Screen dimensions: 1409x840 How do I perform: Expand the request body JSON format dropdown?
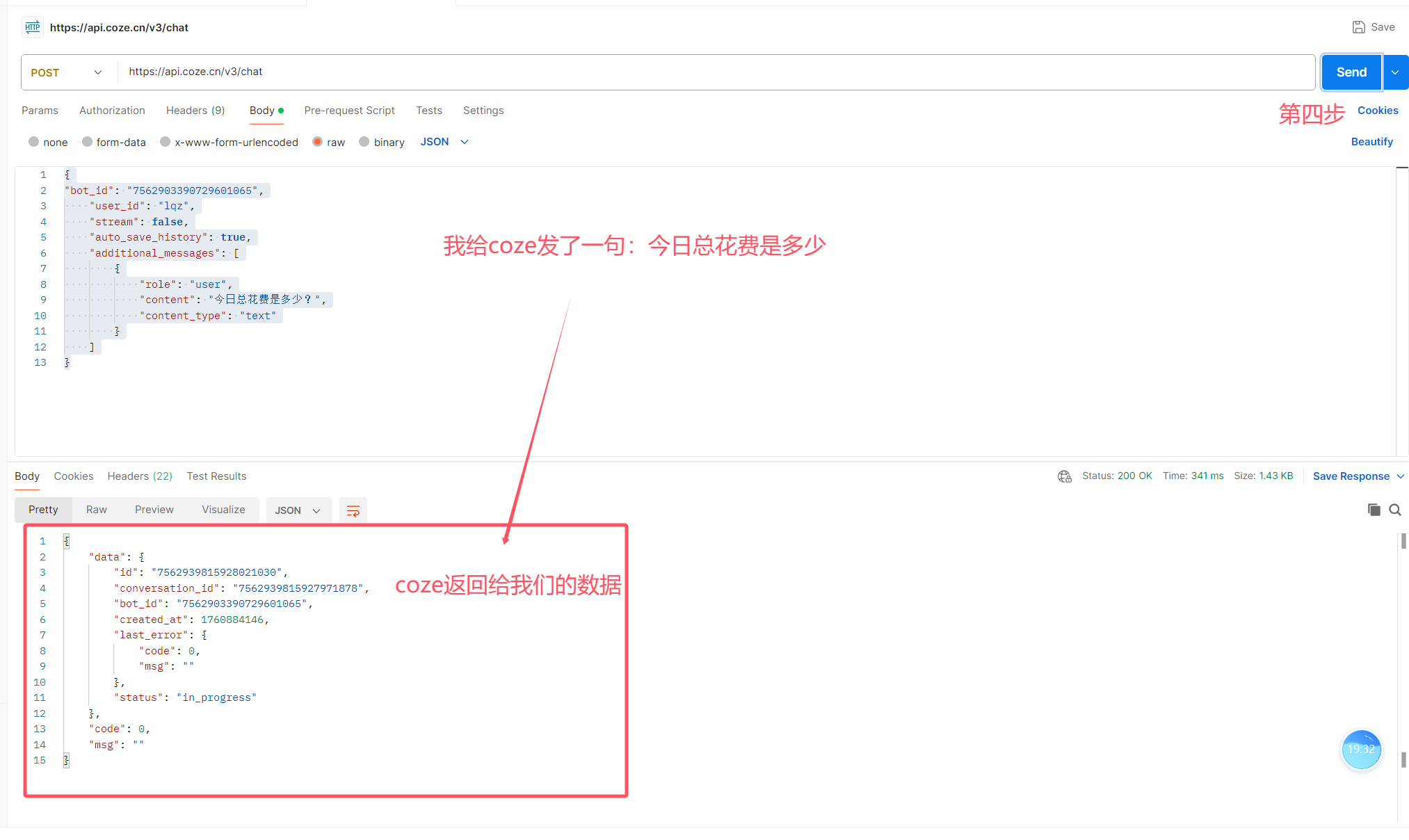445,142
